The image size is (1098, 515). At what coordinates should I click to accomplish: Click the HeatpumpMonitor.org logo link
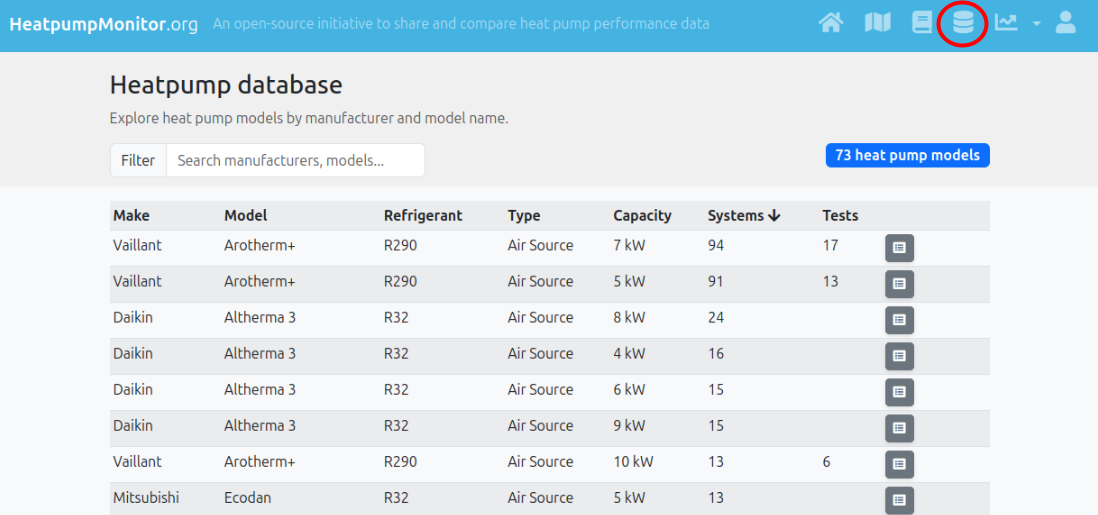(x=104, y=23)
